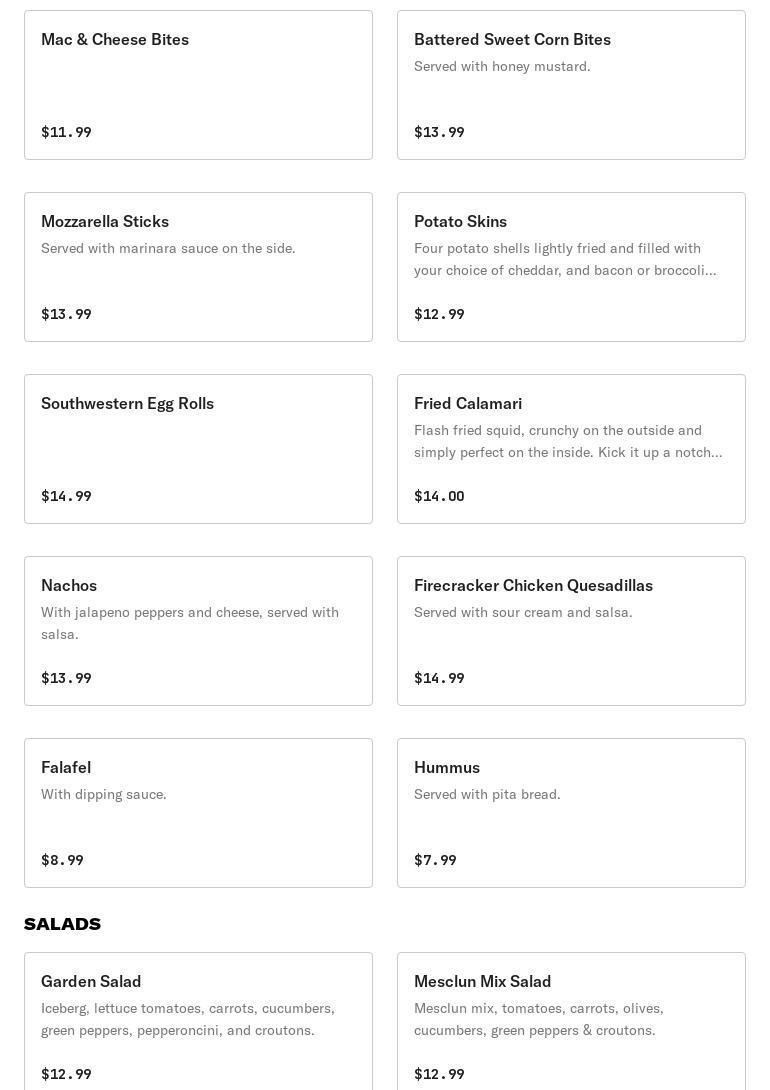
Task: Choose the Nachos menu card
Action: (x=198, y=631)
